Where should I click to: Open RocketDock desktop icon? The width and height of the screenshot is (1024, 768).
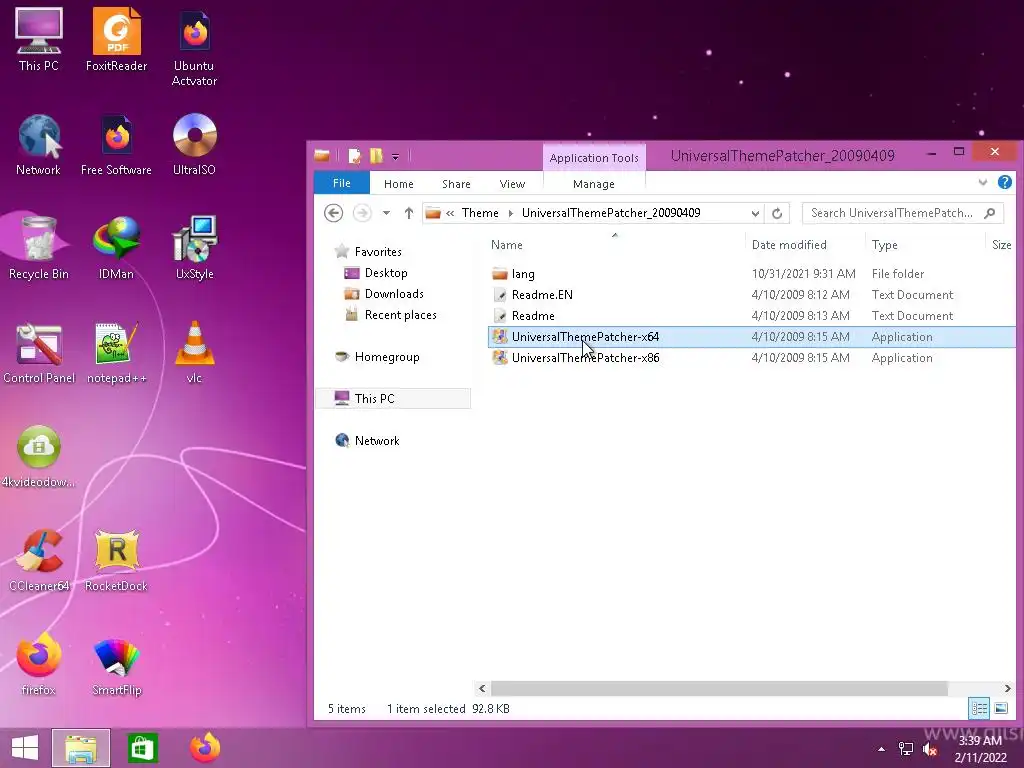[x=116, y=560]
